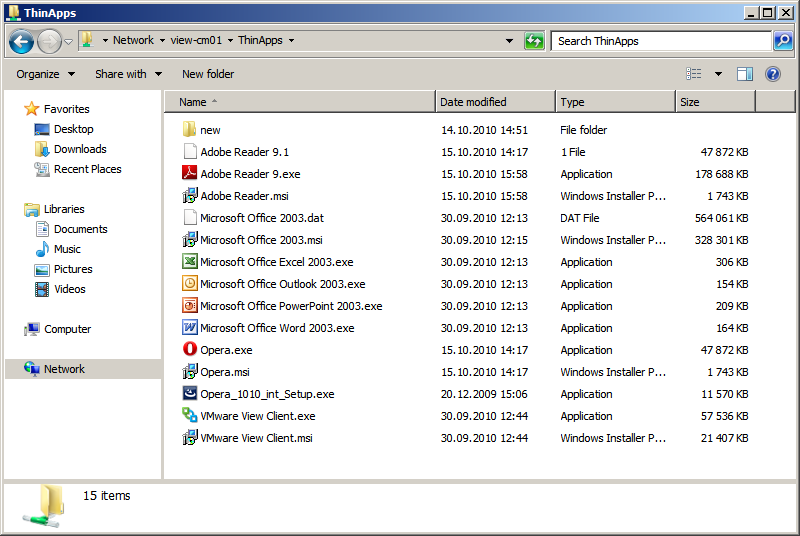Select Microsoft Office 2003.msi installer icon
This screenshot has height=536, width=800.
[189, 239]
